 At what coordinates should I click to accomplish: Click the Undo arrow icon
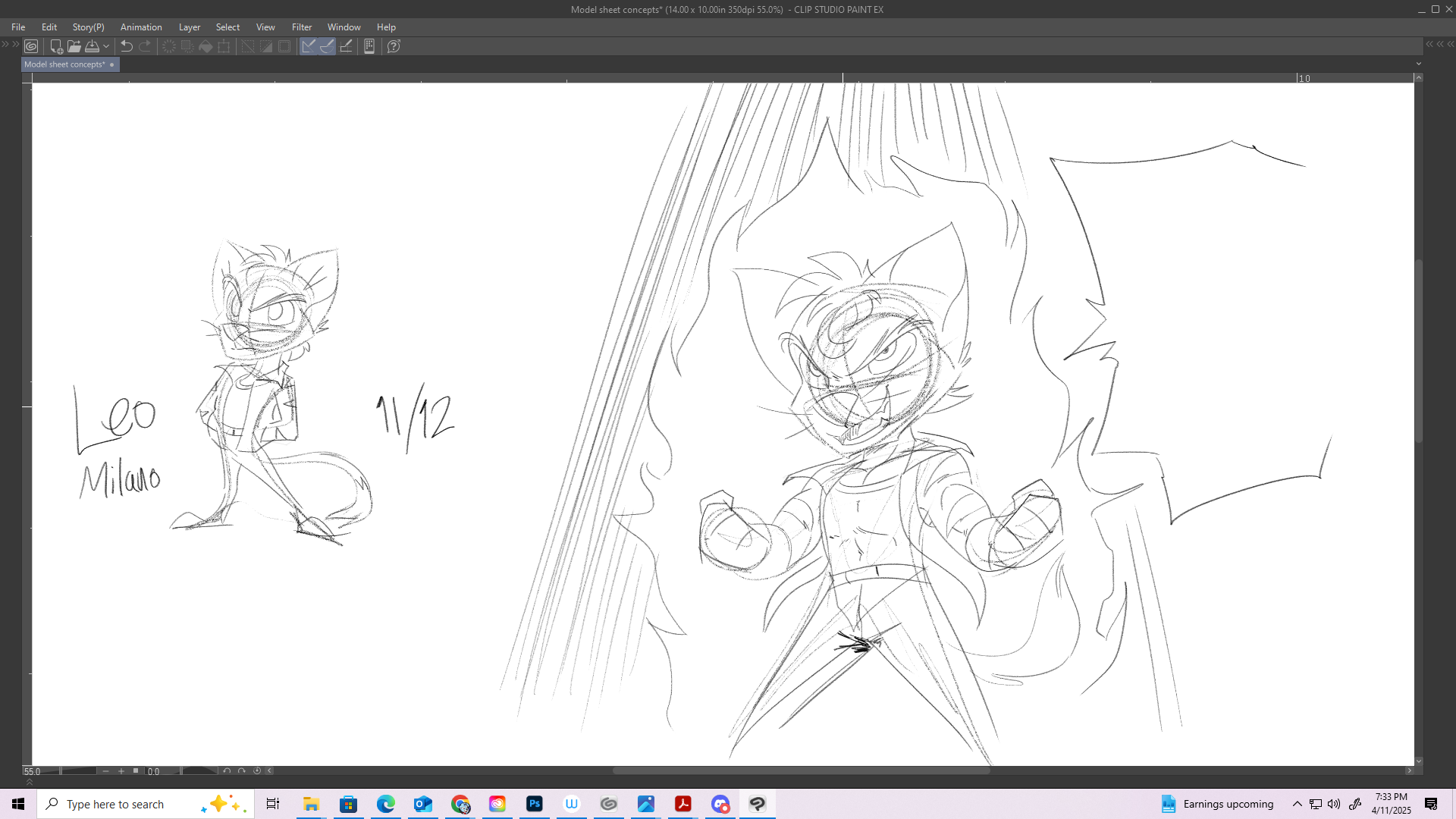click(127, 46)
